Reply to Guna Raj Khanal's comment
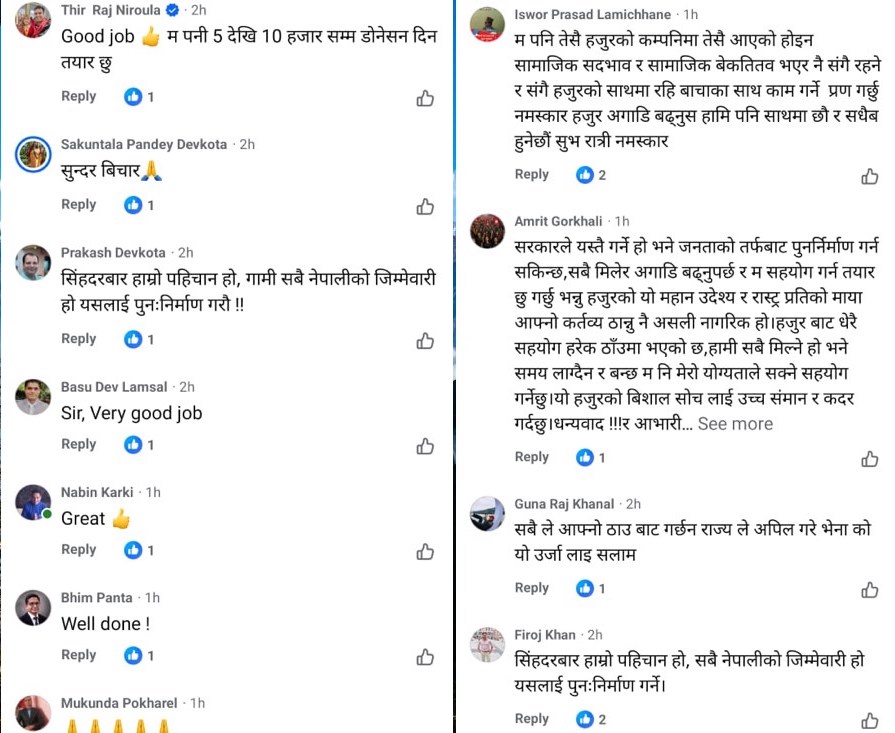Screen dimensions: 895x733 532,588
